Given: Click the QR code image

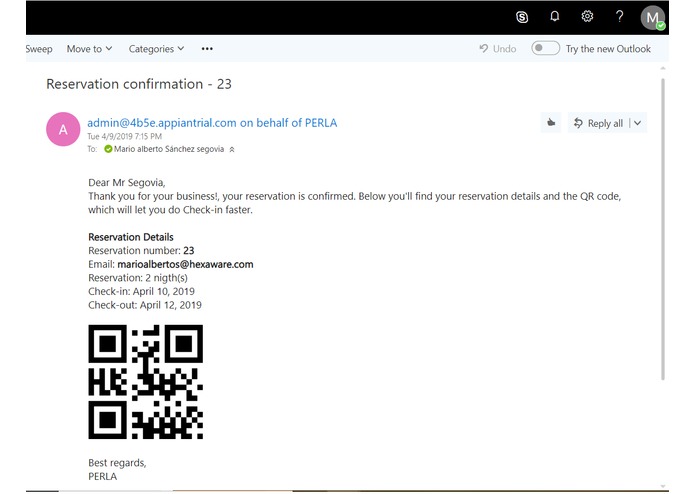Looking at the screenshot, I should (145, 381).
